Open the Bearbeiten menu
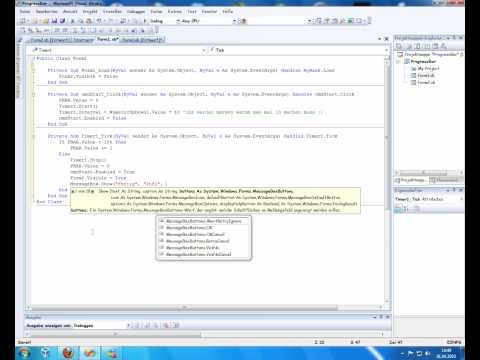The image size is (480, 360). (47, 11)
